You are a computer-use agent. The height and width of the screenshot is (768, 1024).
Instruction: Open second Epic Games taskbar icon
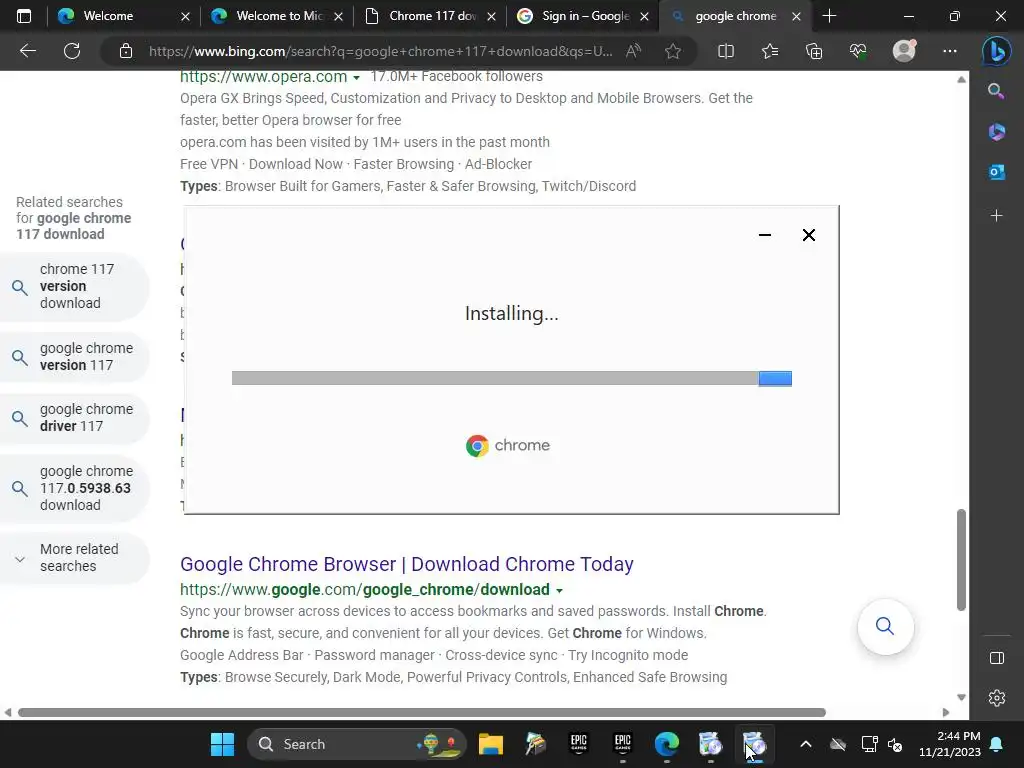pos(622,744)
